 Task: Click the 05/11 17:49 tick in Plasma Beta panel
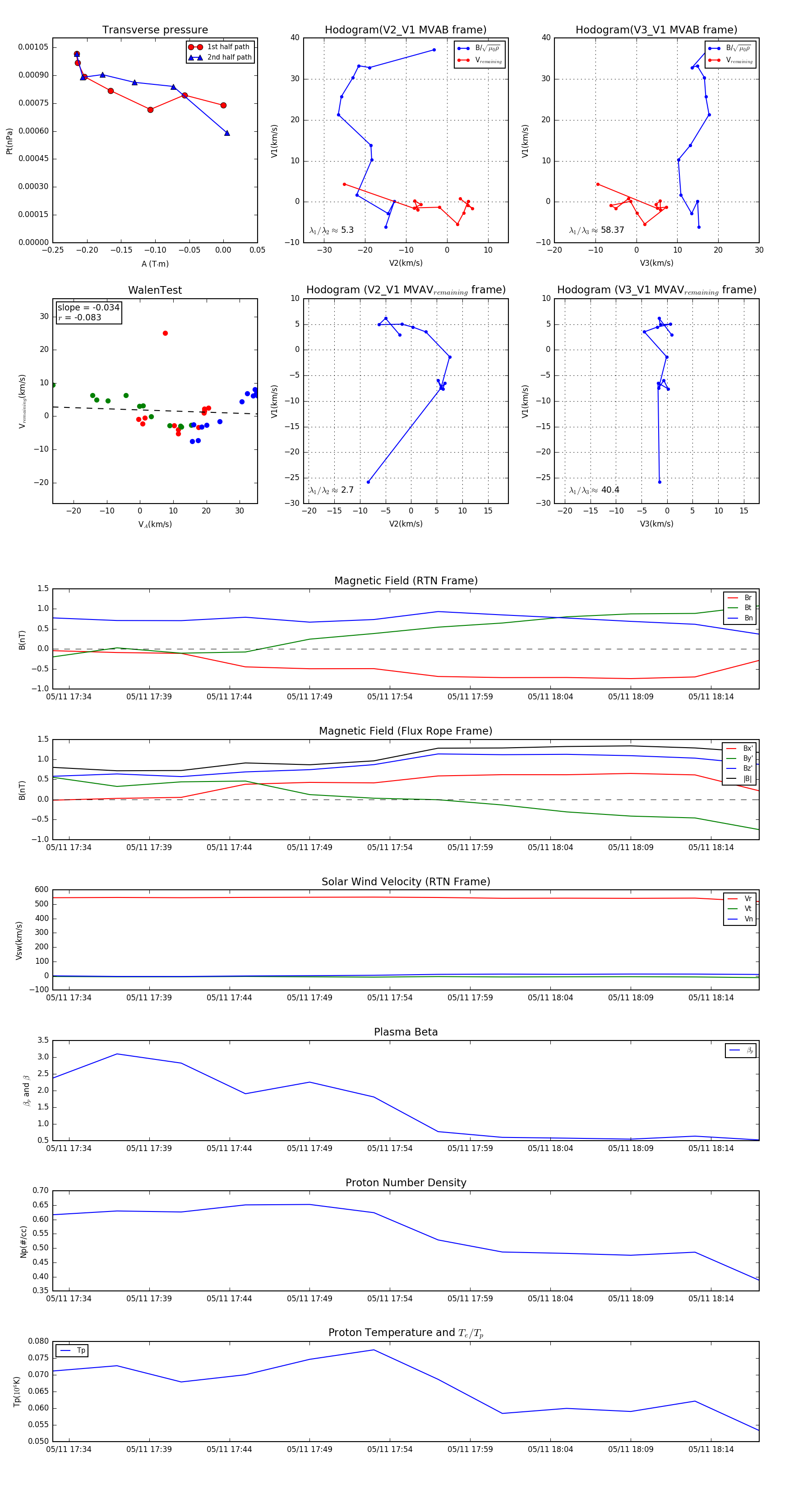310,1148
